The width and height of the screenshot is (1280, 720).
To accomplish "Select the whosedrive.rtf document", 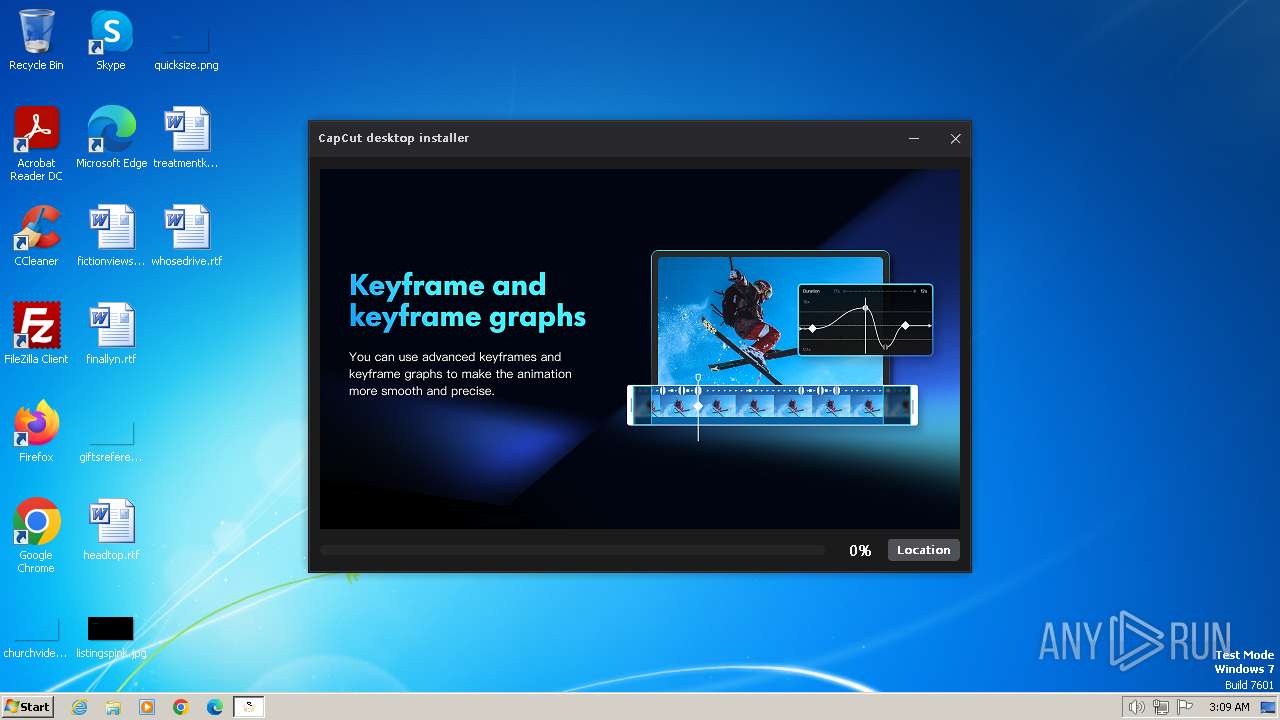I will pyautogui.click(x=186, y=236).
